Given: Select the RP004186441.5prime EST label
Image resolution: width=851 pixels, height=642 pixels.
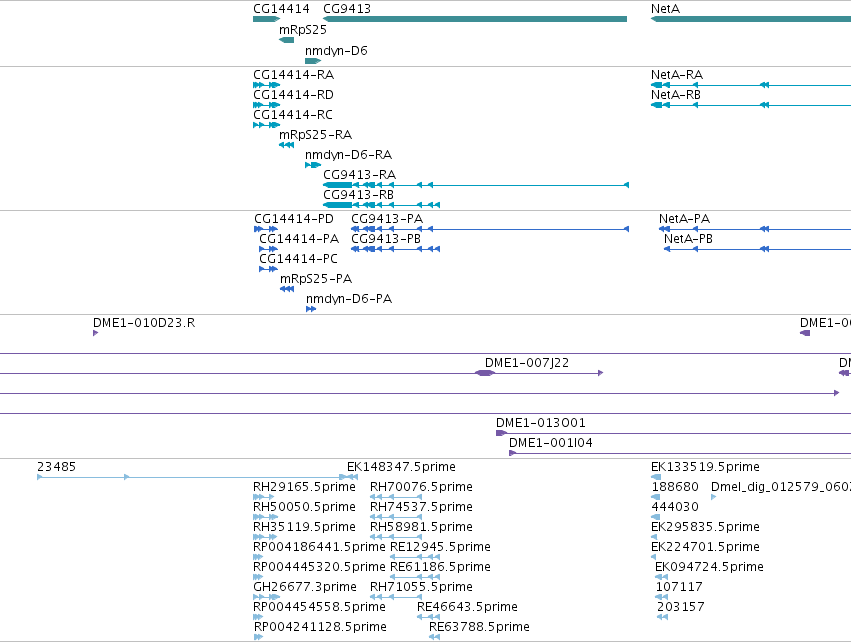Looking at the screenshot, I should (x=319, y=546).
